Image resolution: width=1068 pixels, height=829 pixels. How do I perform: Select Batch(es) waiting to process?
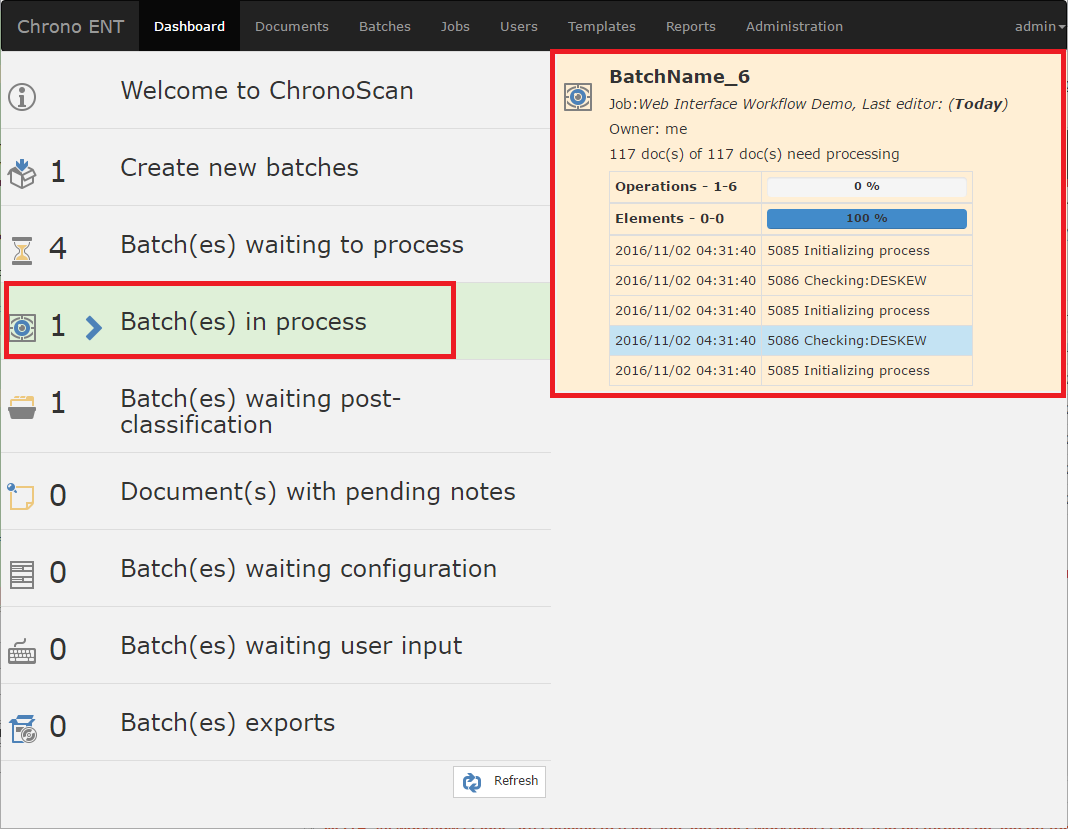(x=276, y=245)
